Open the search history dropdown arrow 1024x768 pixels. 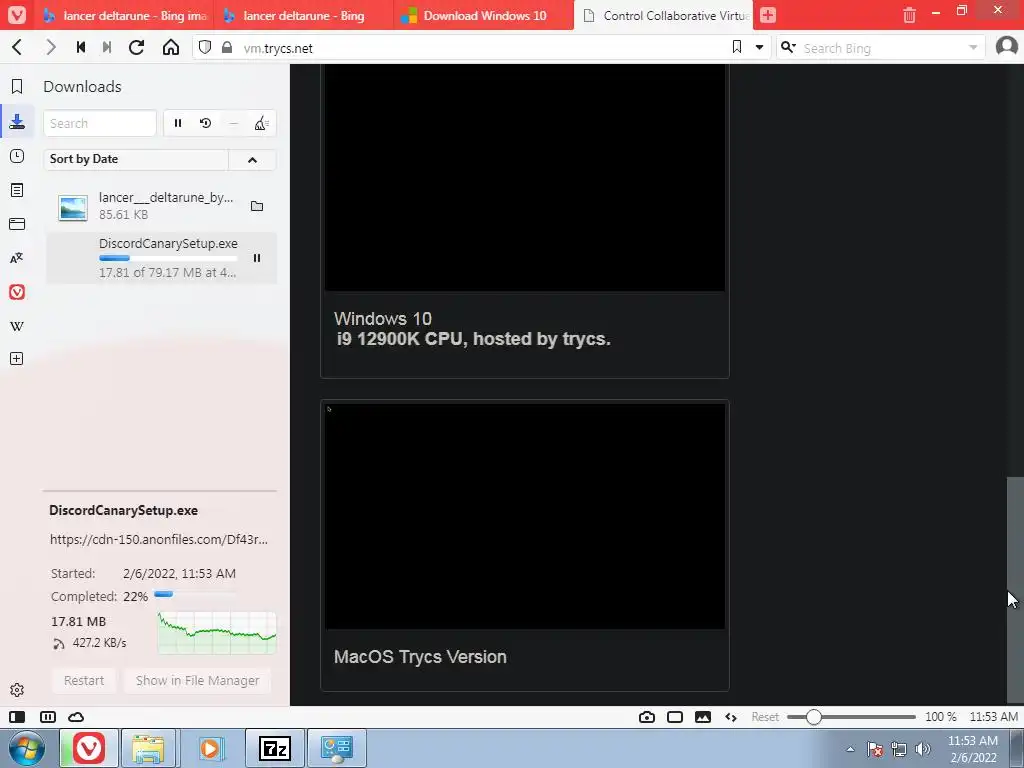pos(972,47)
